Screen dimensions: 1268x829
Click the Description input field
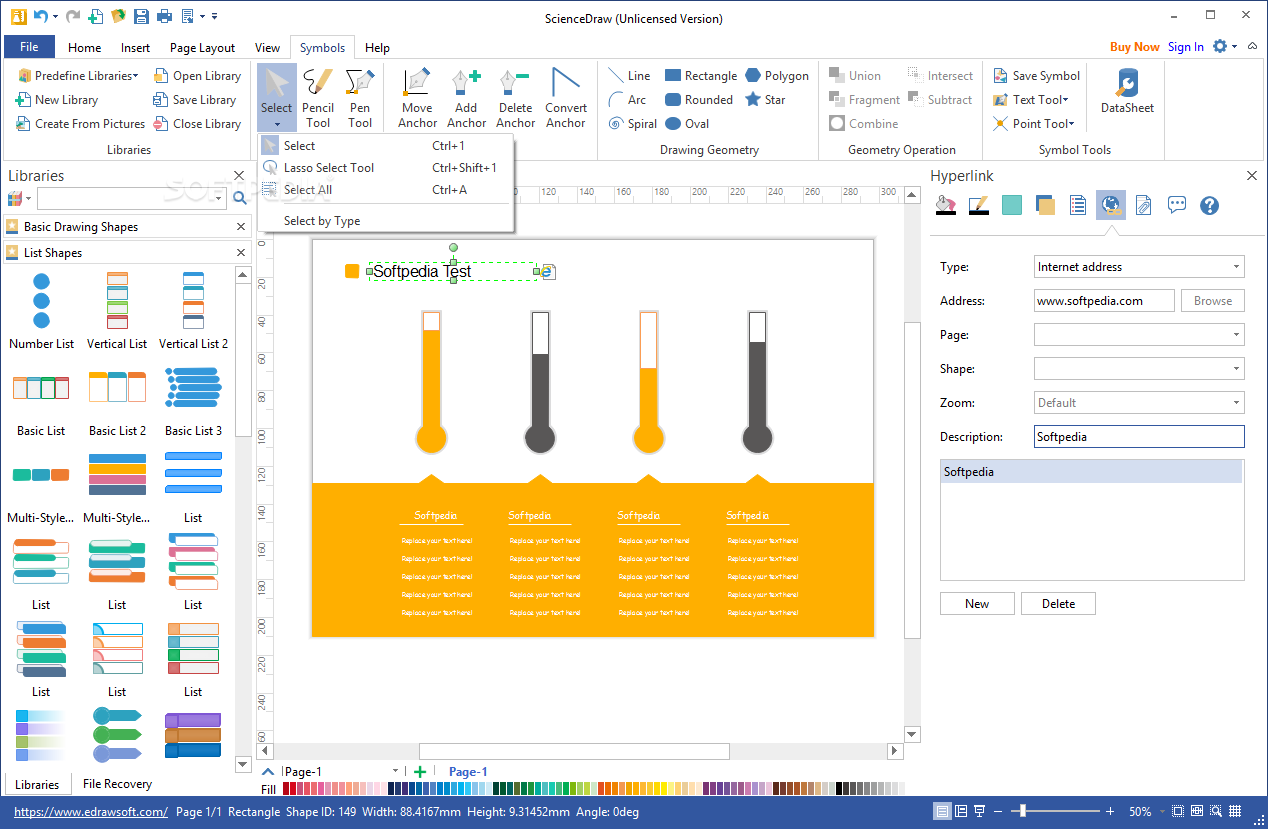[1139, 437]
